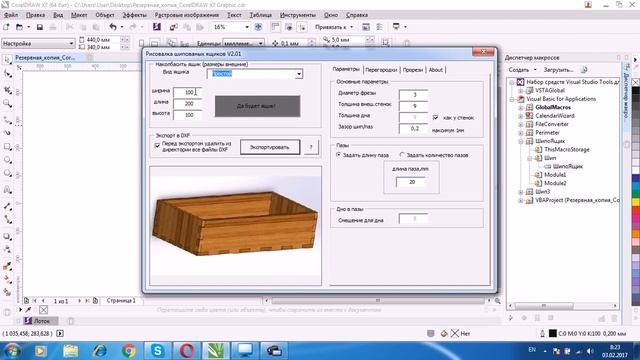The height and width of the screenshot is (360, 640).
Task: Open Google Chrome from taskbar
Action: tap(129, 351)
